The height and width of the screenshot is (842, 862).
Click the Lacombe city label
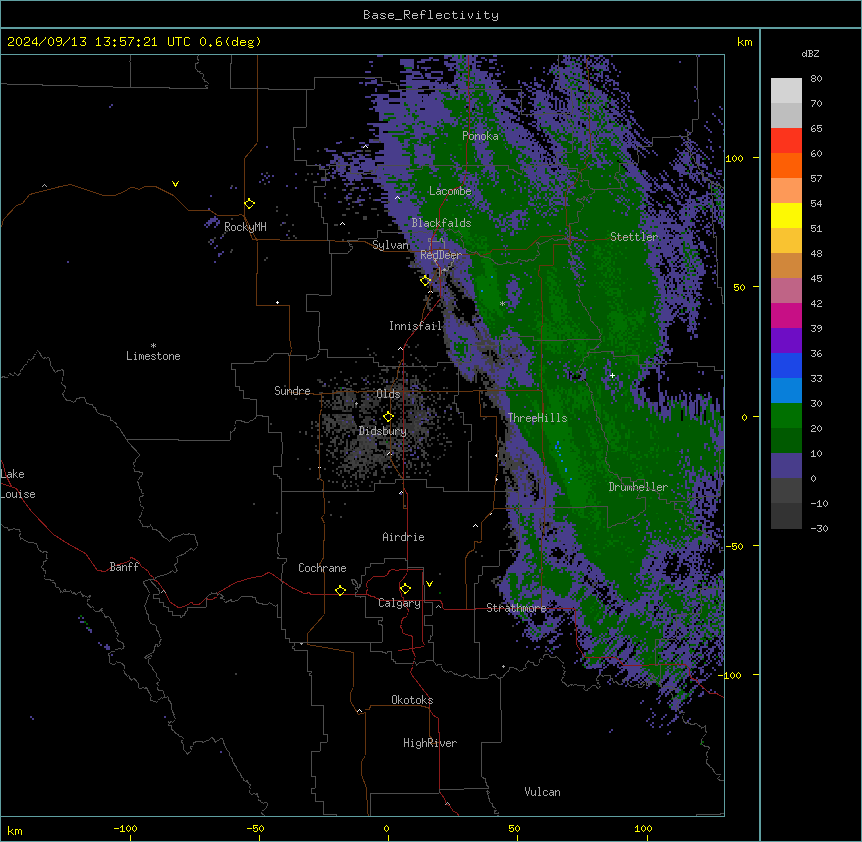[x=450, y=191]
